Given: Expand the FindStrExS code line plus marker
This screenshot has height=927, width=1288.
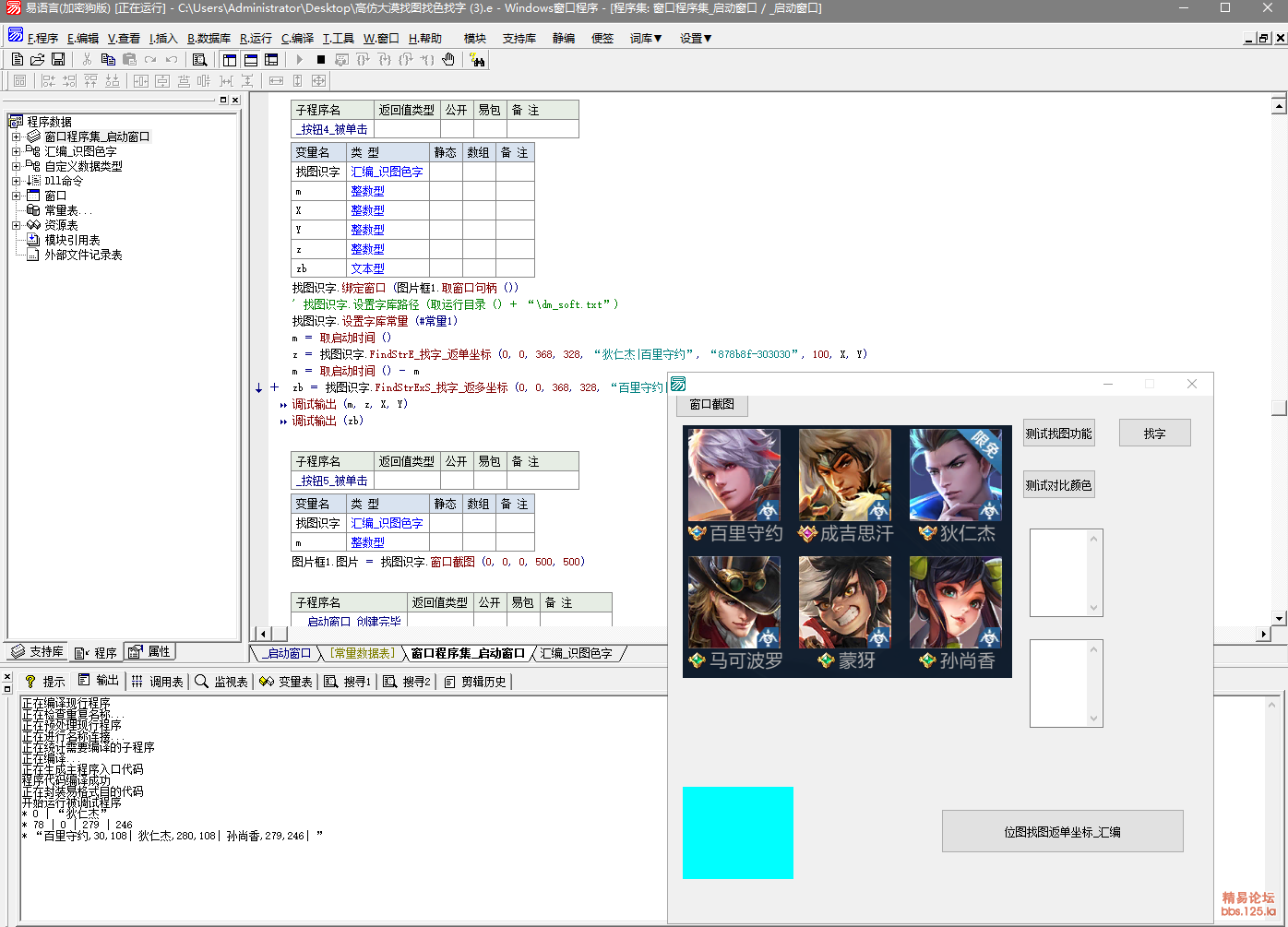Looking at the screenshot, I should click(x=274, y=387).
